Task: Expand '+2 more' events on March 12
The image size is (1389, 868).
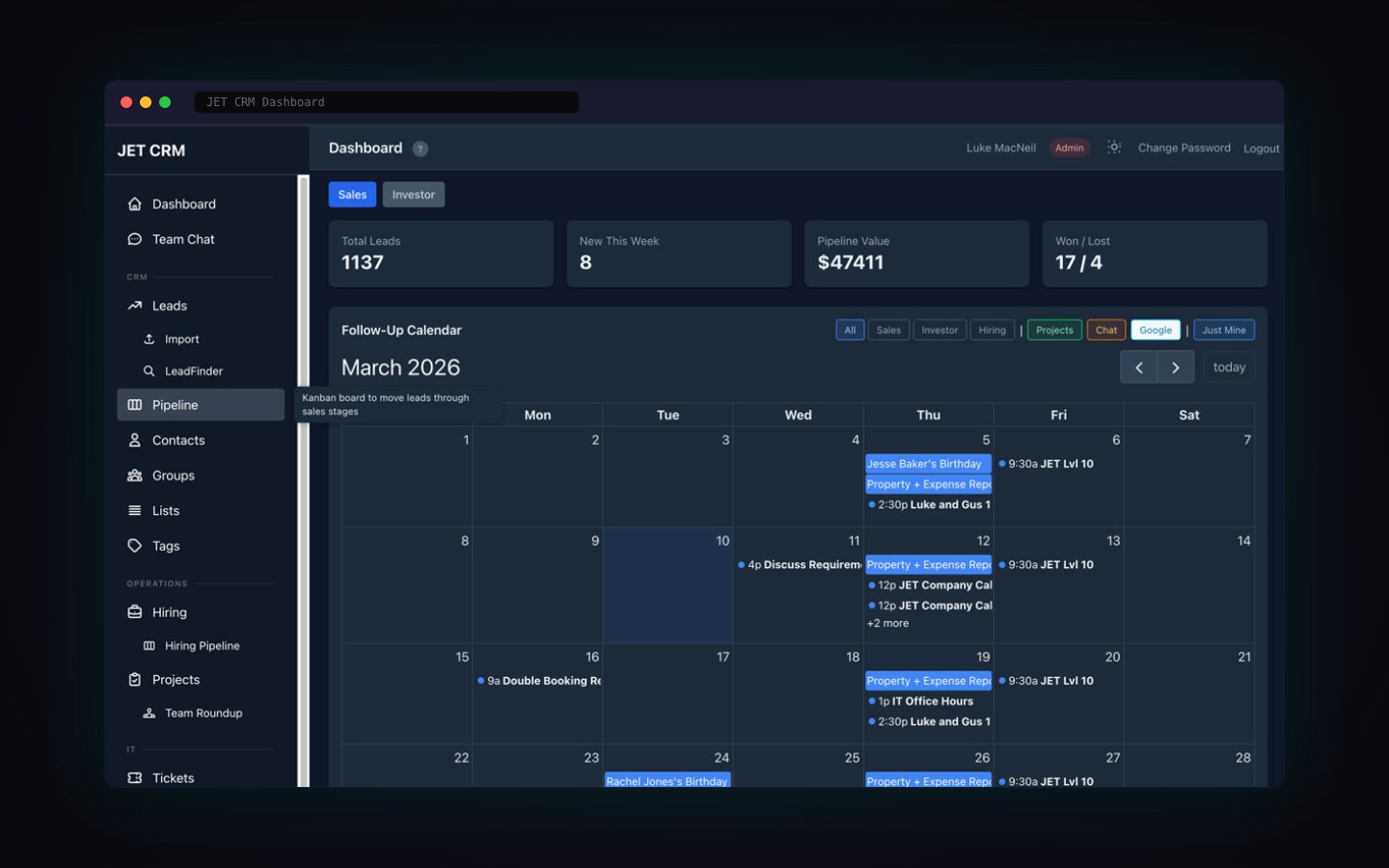Action: click(x=887, y=623)
